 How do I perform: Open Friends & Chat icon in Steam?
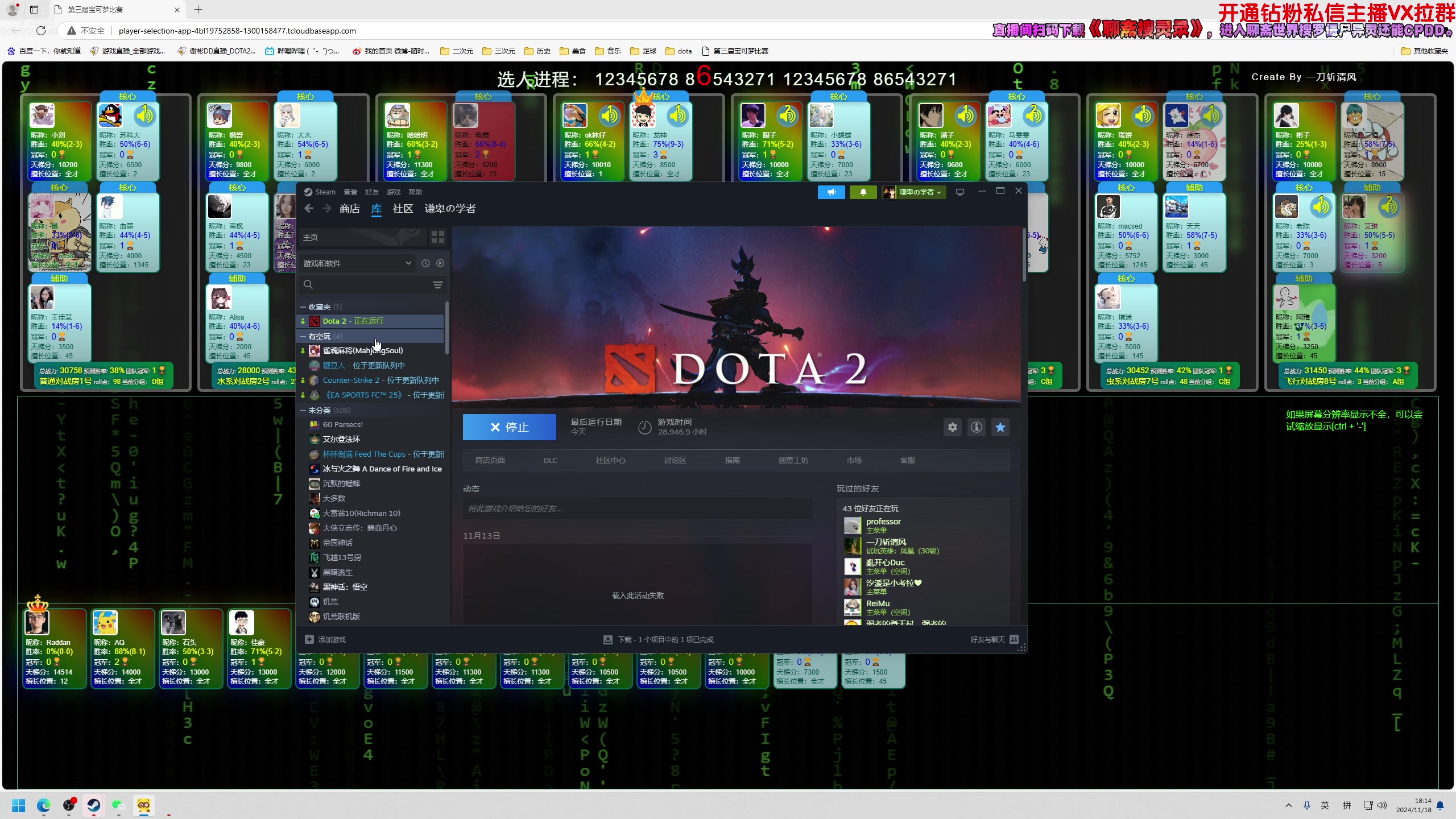[x=1014, y=640]
